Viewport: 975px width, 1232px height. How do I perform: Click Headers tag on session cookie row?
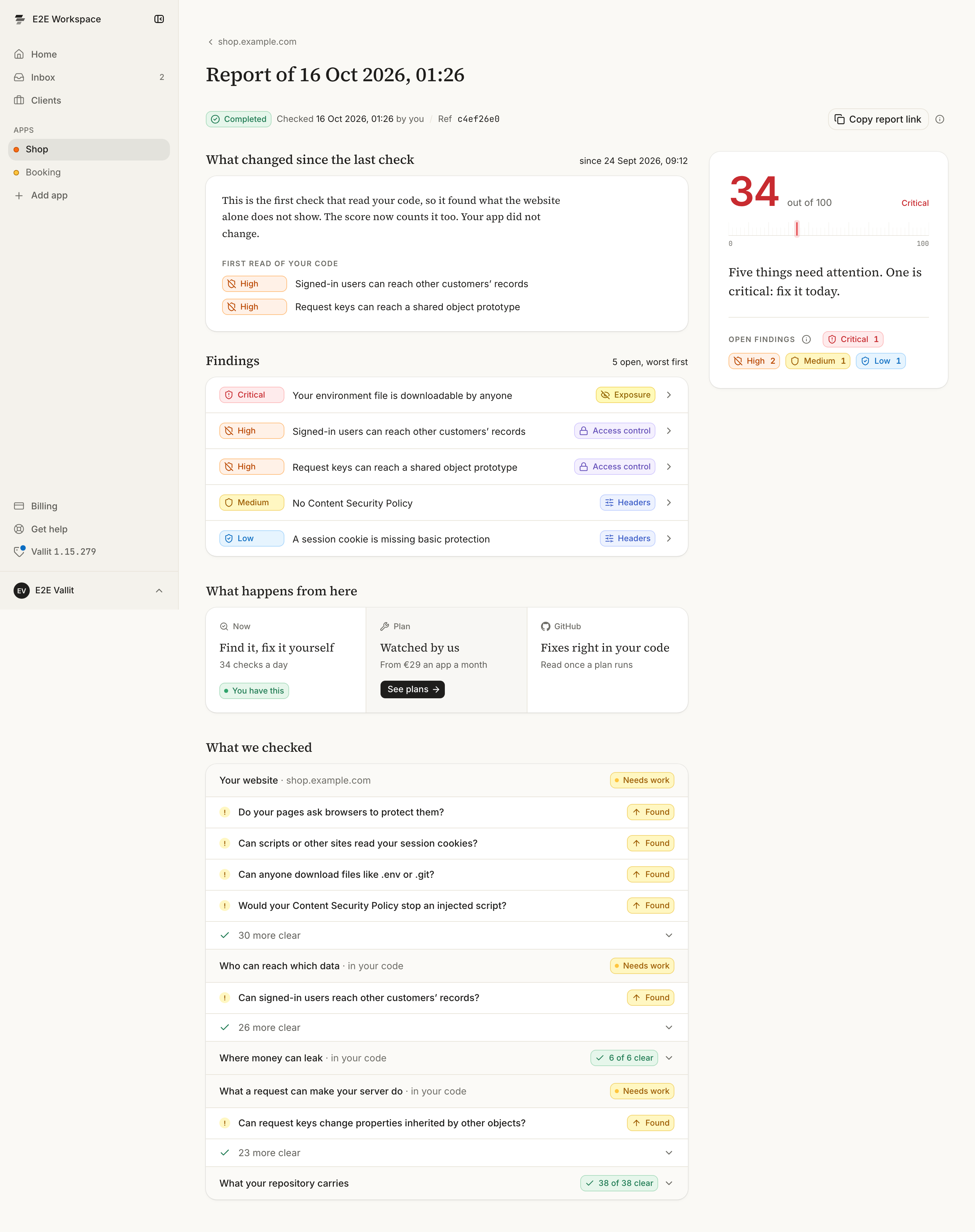coord(627,539)
